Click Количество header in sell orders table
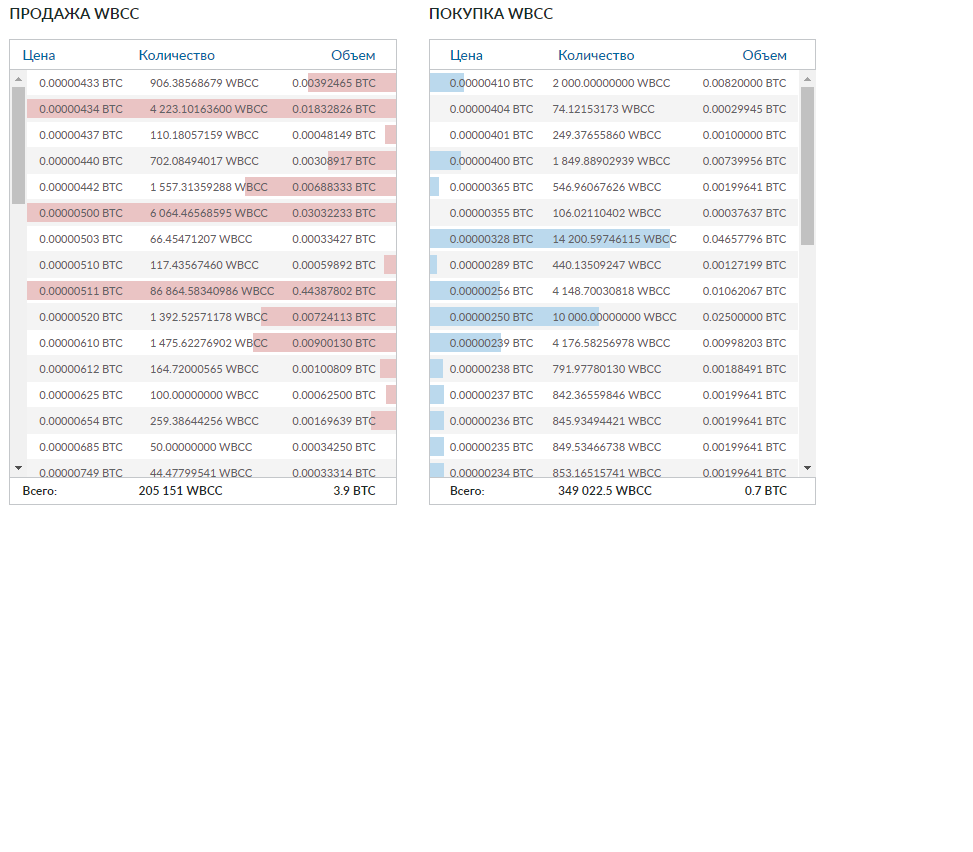 [176, 56]
